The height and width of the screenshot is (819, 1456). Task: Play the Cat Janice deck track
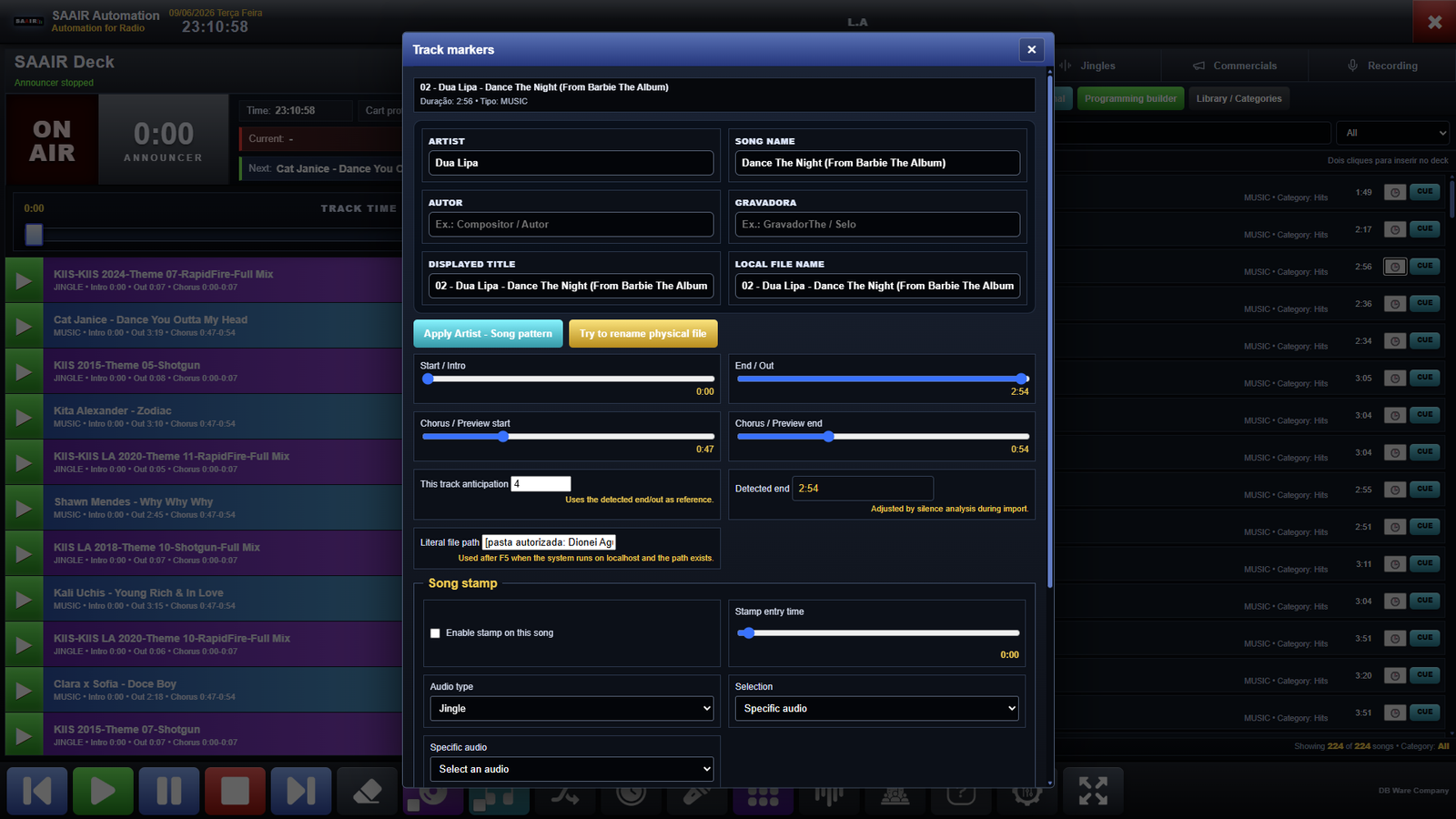pos(24,326)
